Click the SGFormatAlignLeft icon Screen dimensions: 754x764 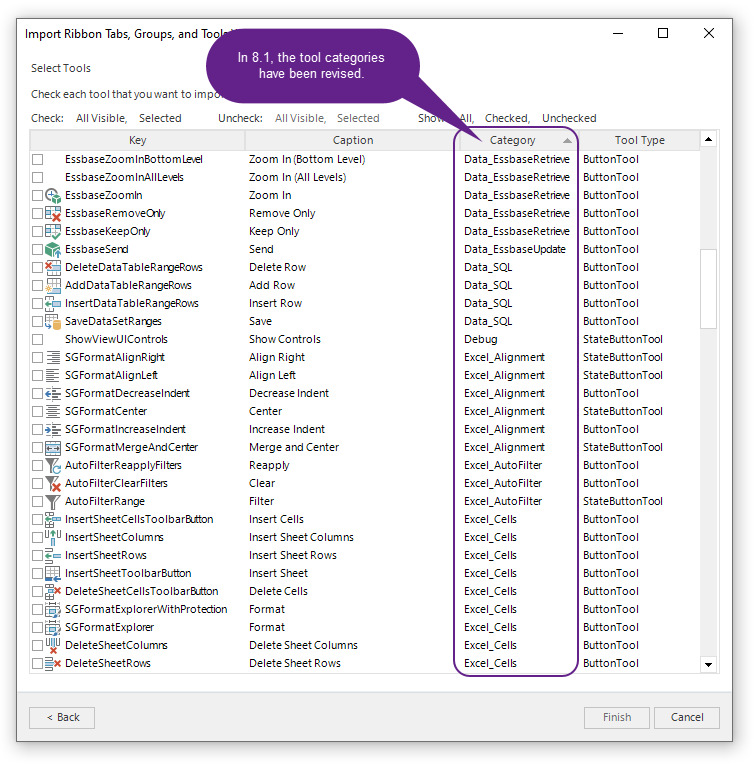click(x=53, y=376)
